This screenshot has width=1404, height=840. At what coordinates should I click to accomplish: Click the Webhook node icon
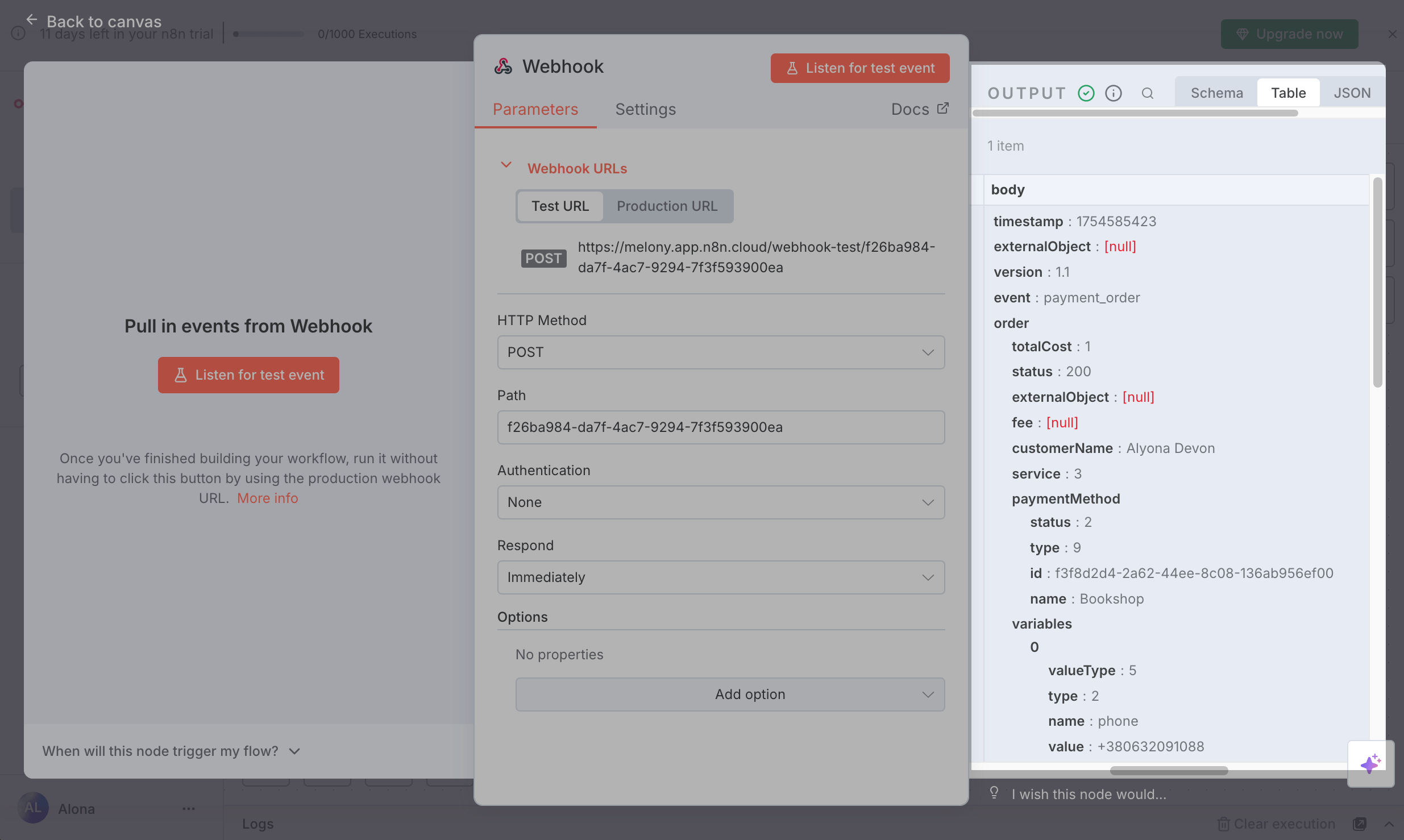(x=503, y=66)
